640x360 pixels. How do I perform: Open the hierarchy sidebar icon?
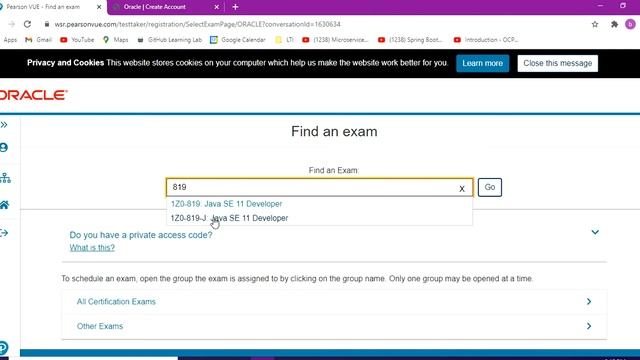click(x=5, y=178)
